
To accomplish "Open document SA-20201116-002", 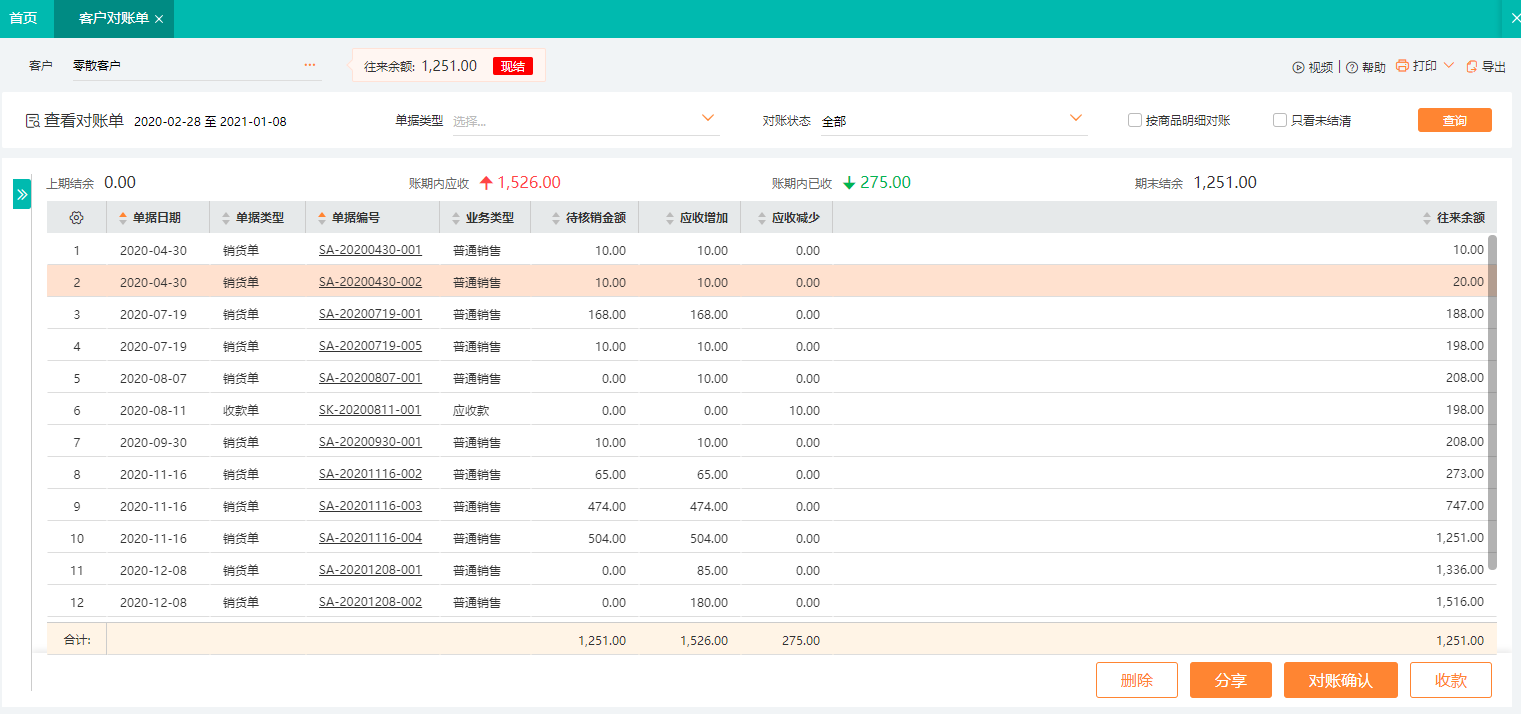I will pos(370,474).
